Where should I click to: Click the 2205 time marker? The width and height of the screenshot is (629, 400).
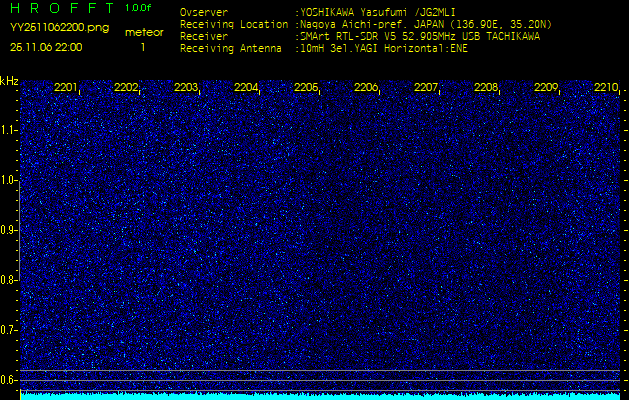[306, 88]
